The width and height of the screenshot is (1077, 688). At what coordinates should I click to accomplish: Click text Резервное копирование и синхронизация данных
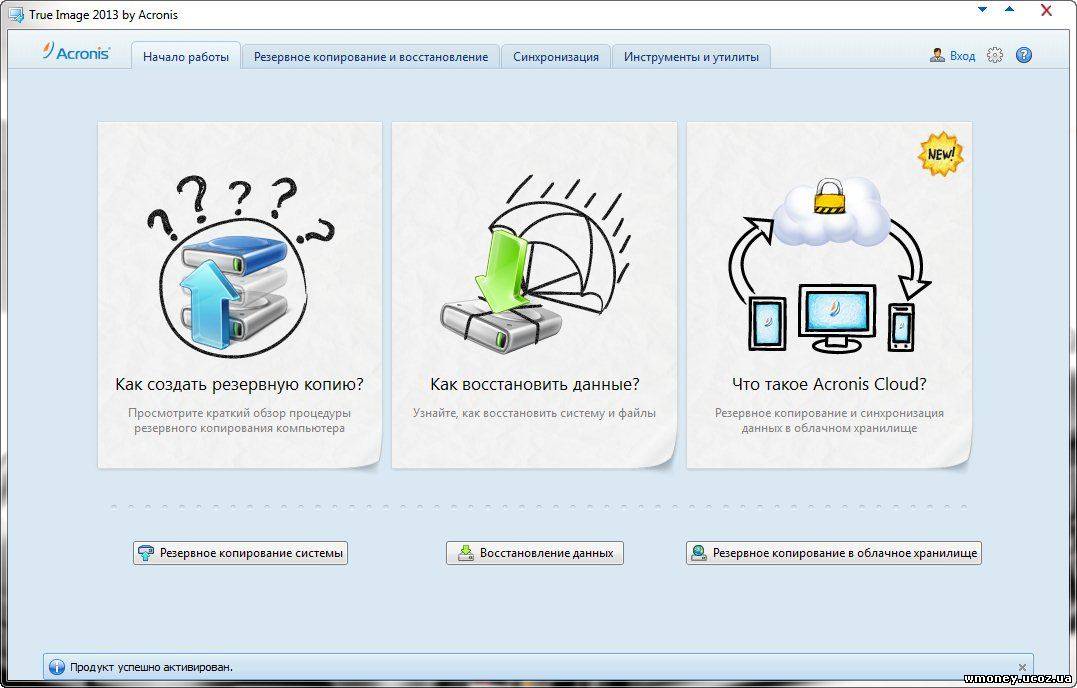pyautogui.click(x=829, y=420)
